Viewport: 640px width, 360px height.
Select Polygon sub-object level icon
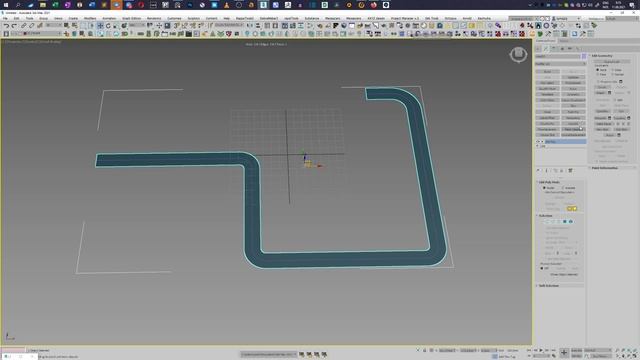565,222
